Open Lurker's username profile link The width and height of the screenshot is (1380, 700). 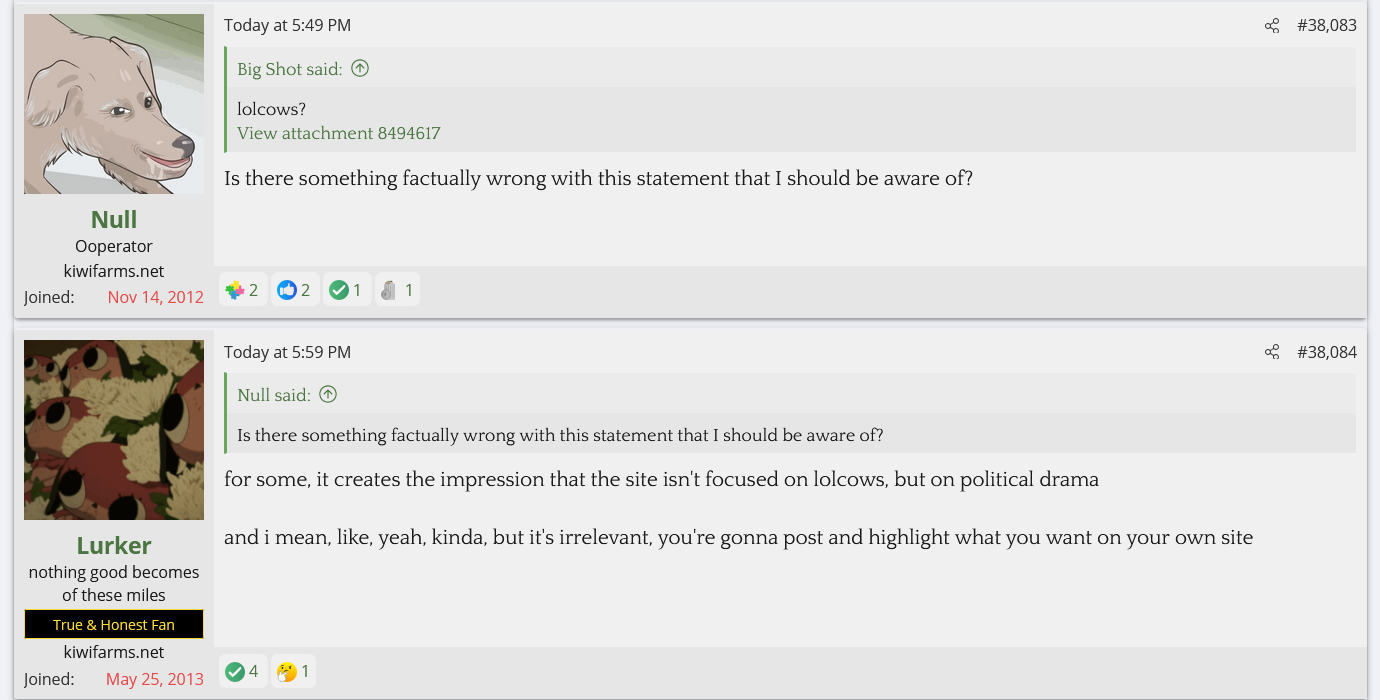click(x=114, y=545)
